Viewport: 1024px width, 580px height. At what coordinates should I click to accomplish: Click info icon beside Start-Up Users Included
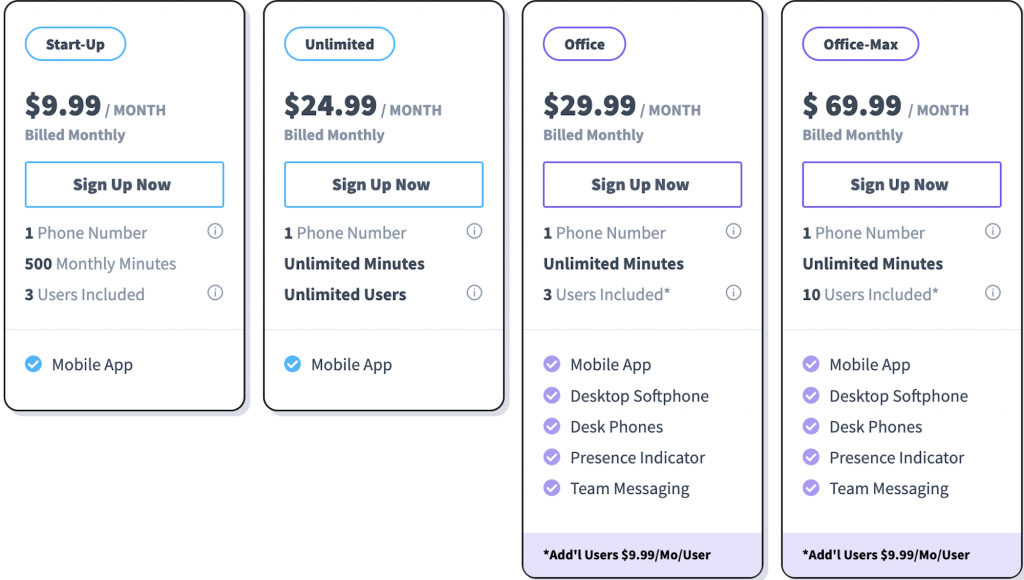pyautogui.click(x=215, y=293)
